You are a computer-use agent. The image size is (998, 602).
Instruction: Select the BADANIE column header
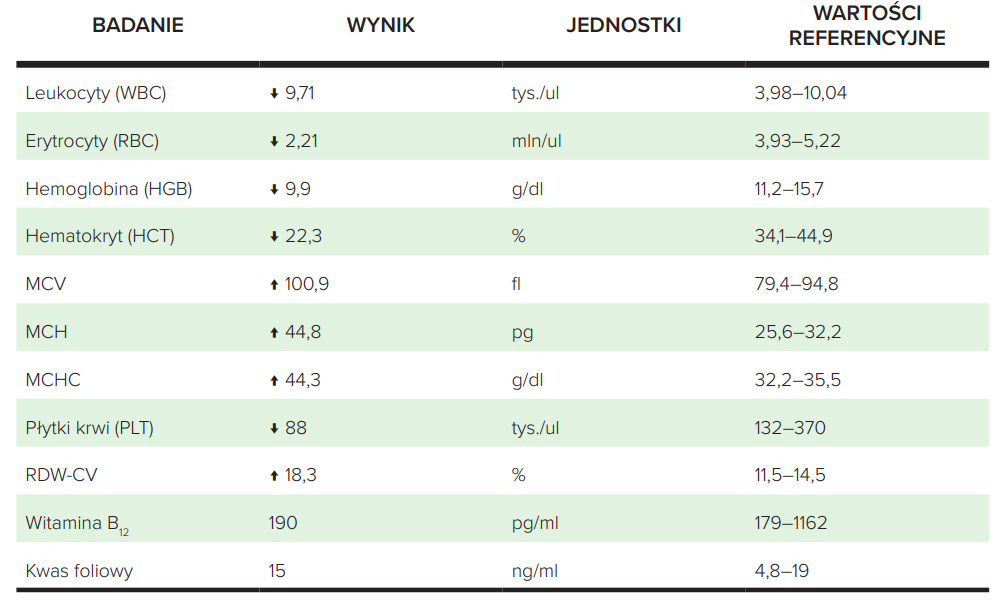point(138,26)
